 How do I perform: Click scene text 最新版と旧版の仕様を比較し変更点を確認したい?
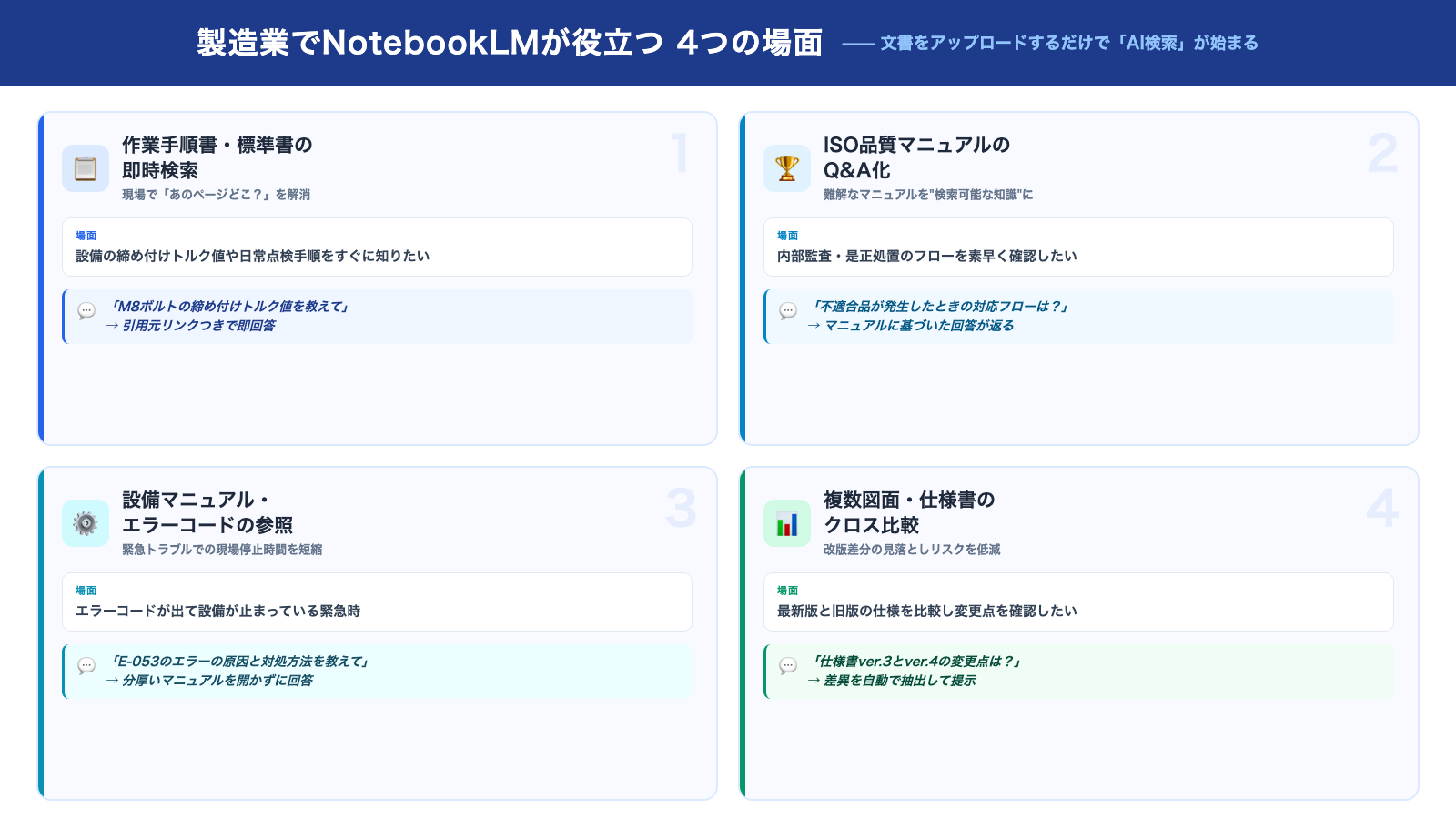pos(927,612)
